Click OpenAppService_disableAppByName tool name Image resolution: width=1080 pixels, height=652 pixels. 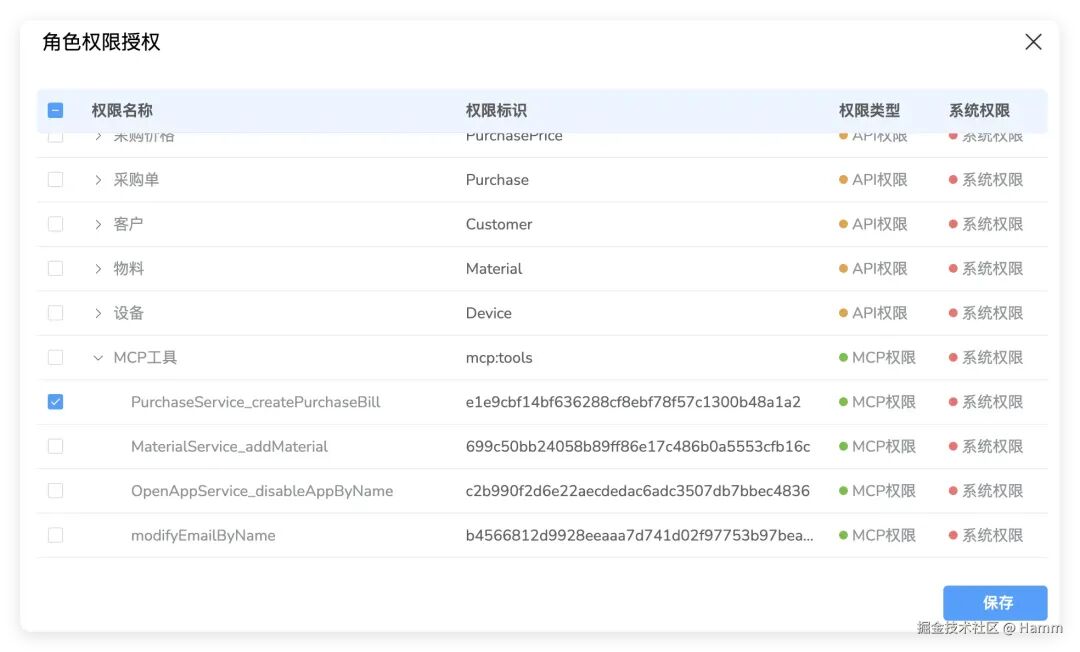262,491
